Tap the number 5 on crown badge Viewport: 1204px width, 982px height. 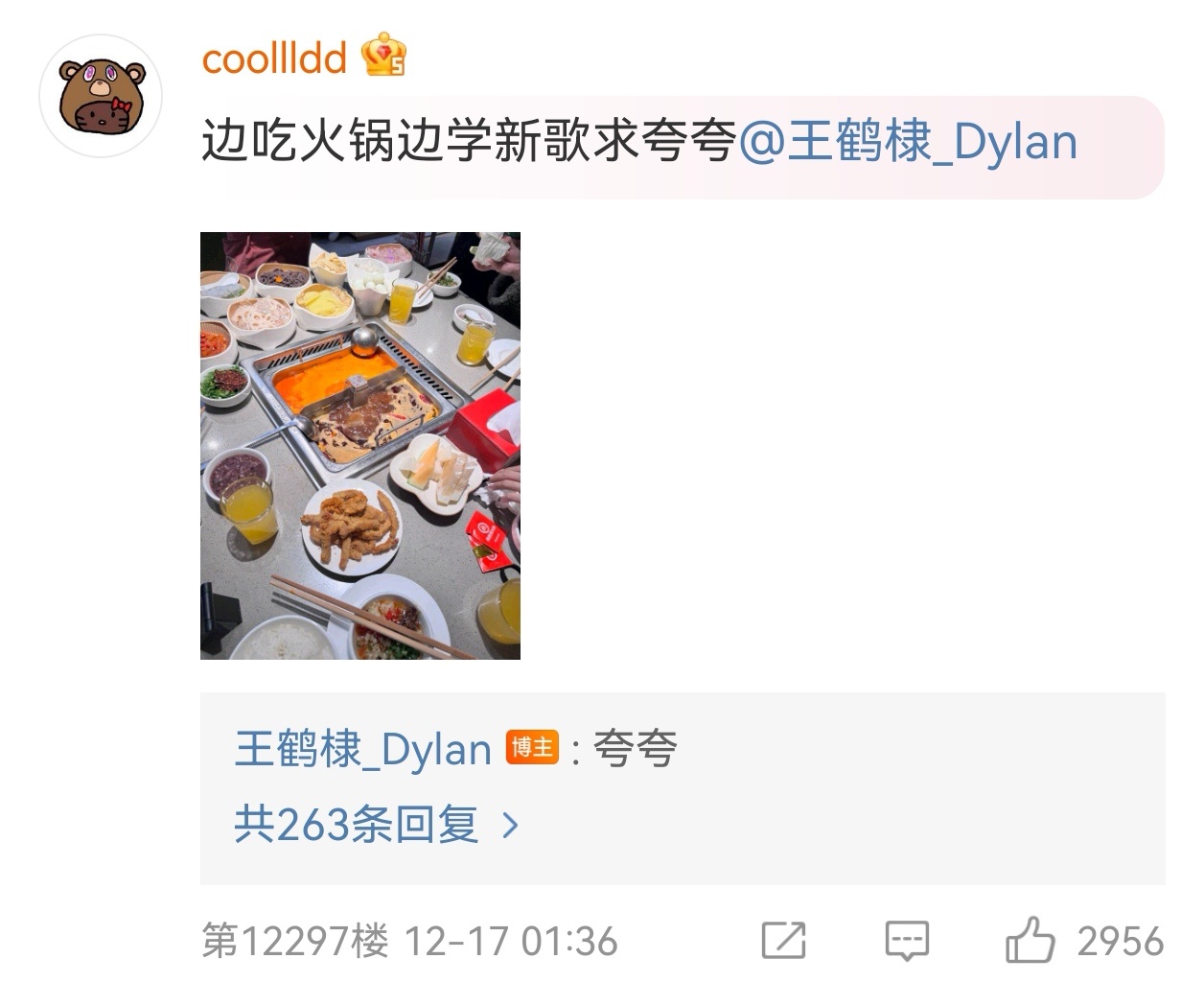coord(396,67)
